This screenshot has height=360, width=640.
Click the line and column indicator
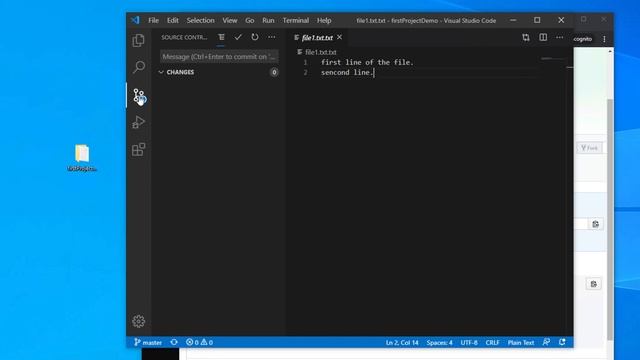click(x=402, y=342)
